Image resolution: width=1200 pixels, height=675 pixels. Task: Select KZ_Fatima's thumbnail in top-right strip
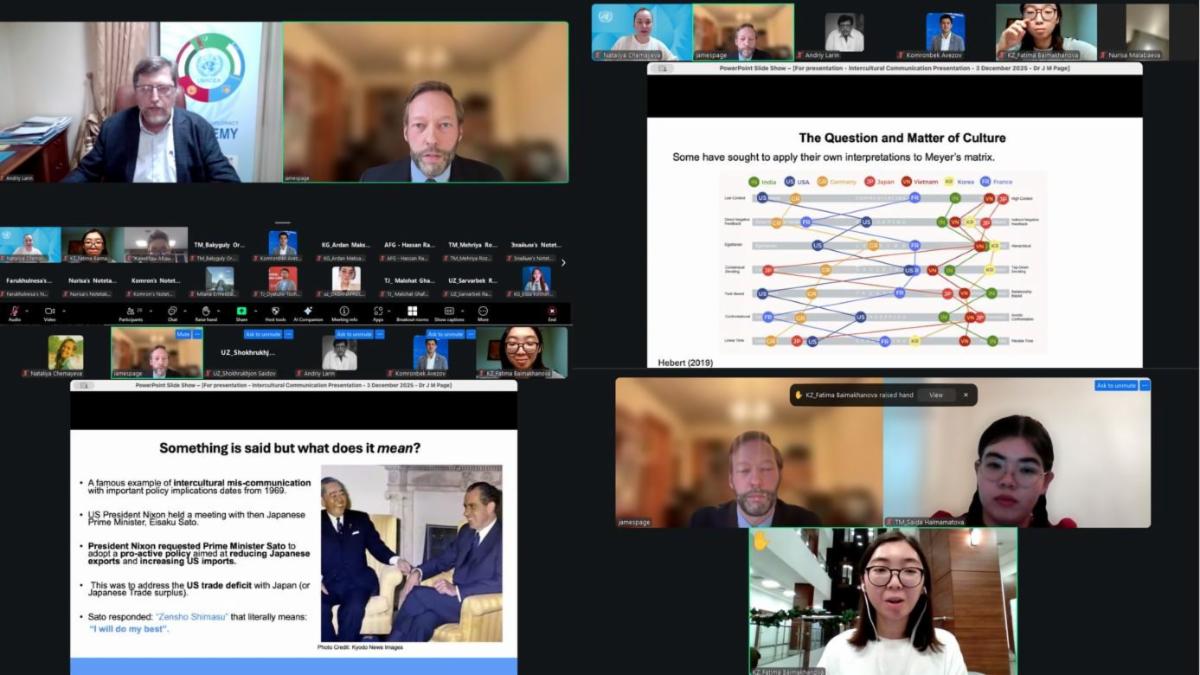[x=1046, y=32]
